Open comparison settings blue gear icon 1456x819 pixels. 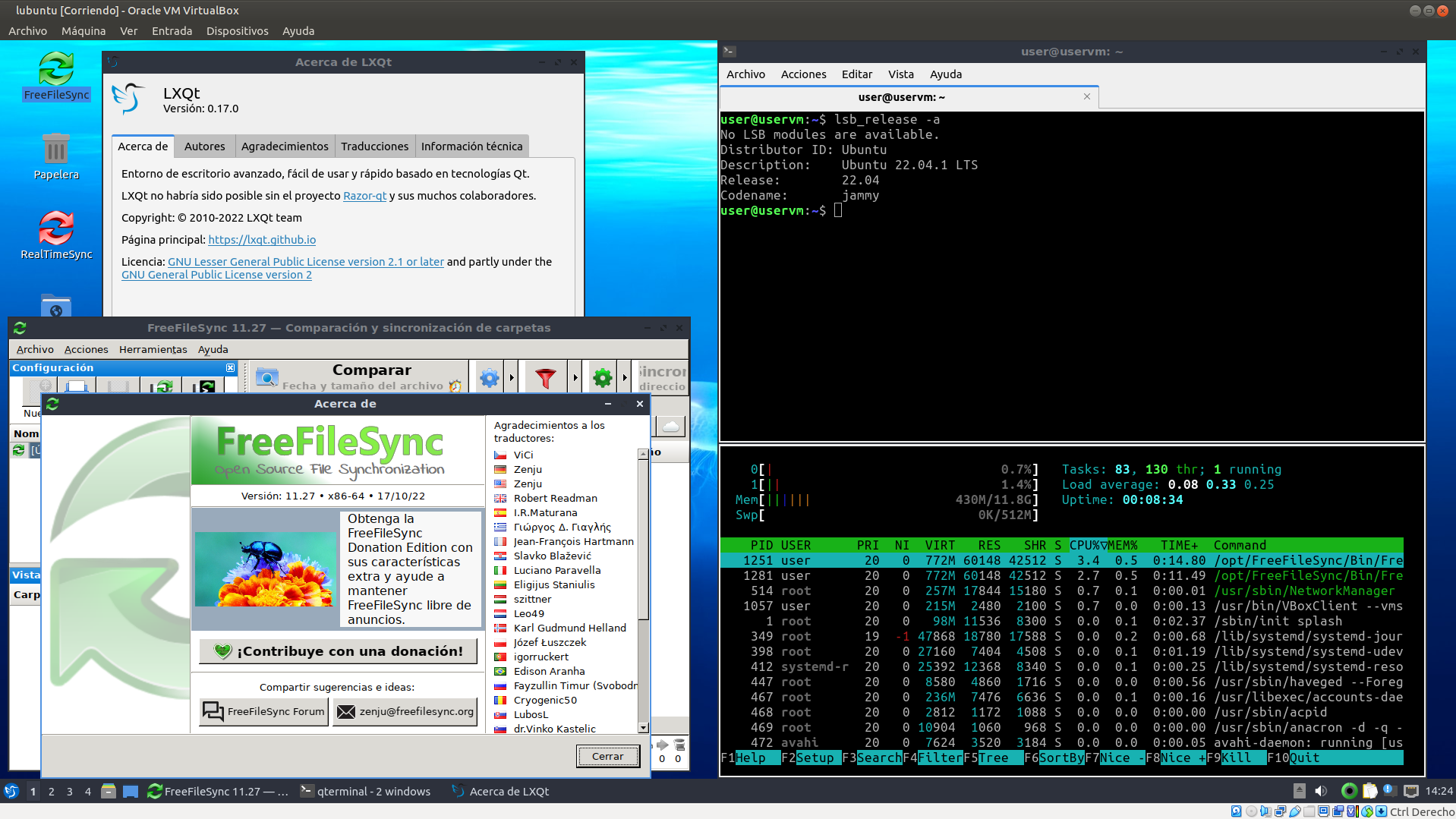click(490, 377)
